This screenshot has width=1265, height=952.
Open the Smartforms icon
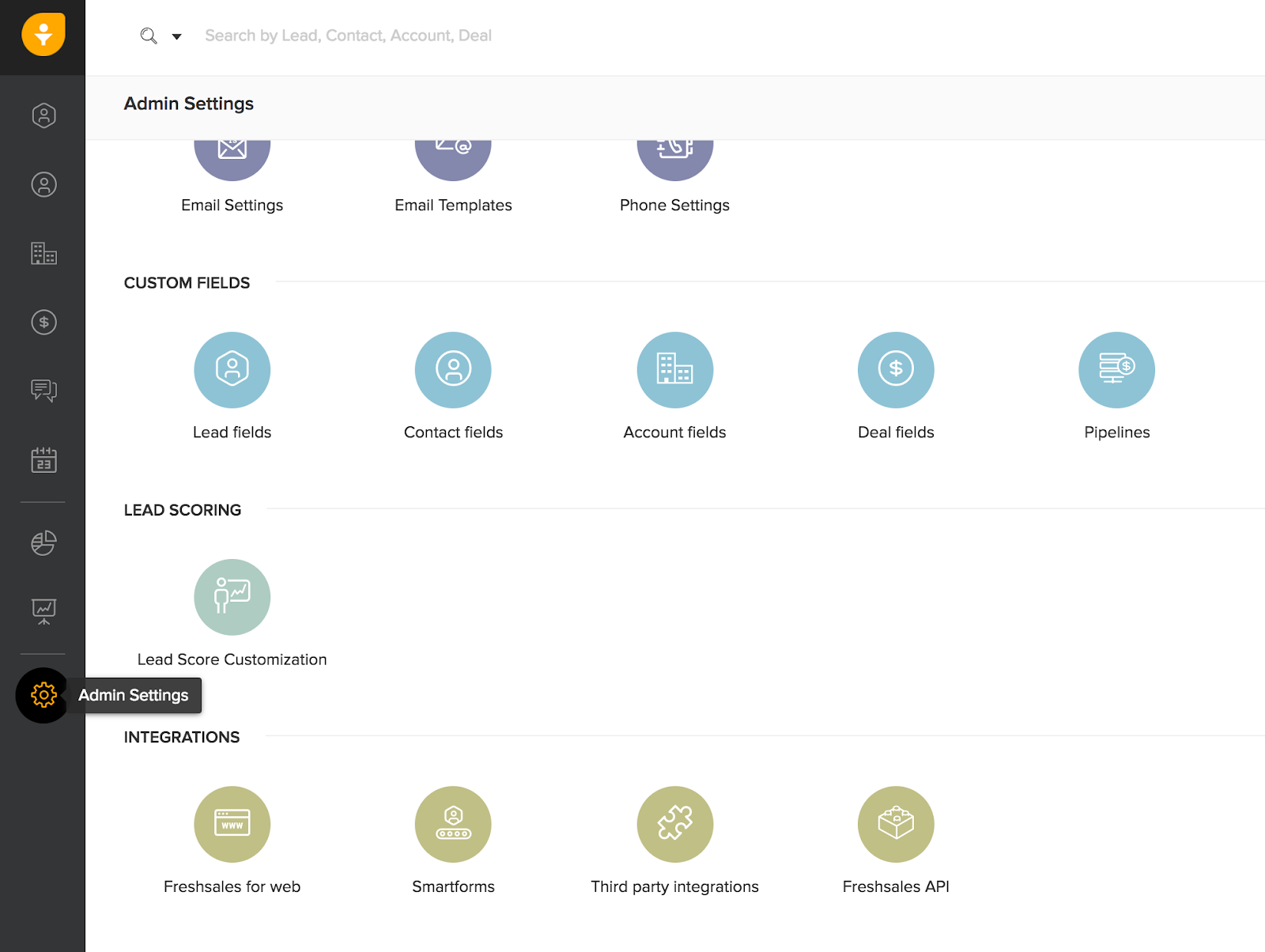coord(453,824)
